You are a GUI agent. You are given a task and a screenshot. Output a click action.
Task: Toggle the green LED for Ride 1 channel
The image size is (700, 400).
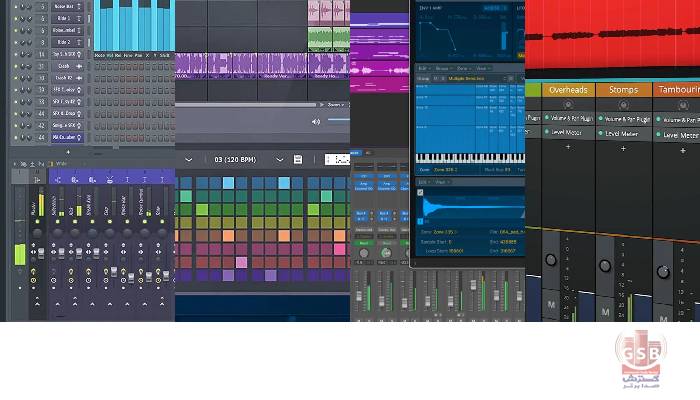coord(16,18)
